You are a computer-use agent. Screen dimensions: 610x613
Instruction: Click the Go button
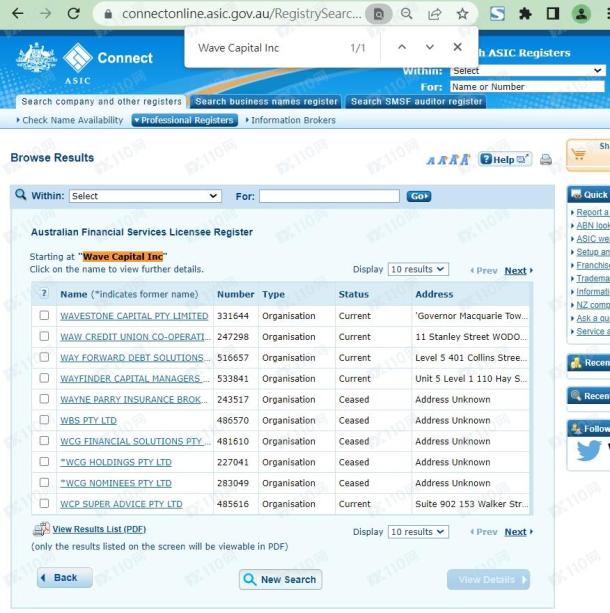[419, 196]
